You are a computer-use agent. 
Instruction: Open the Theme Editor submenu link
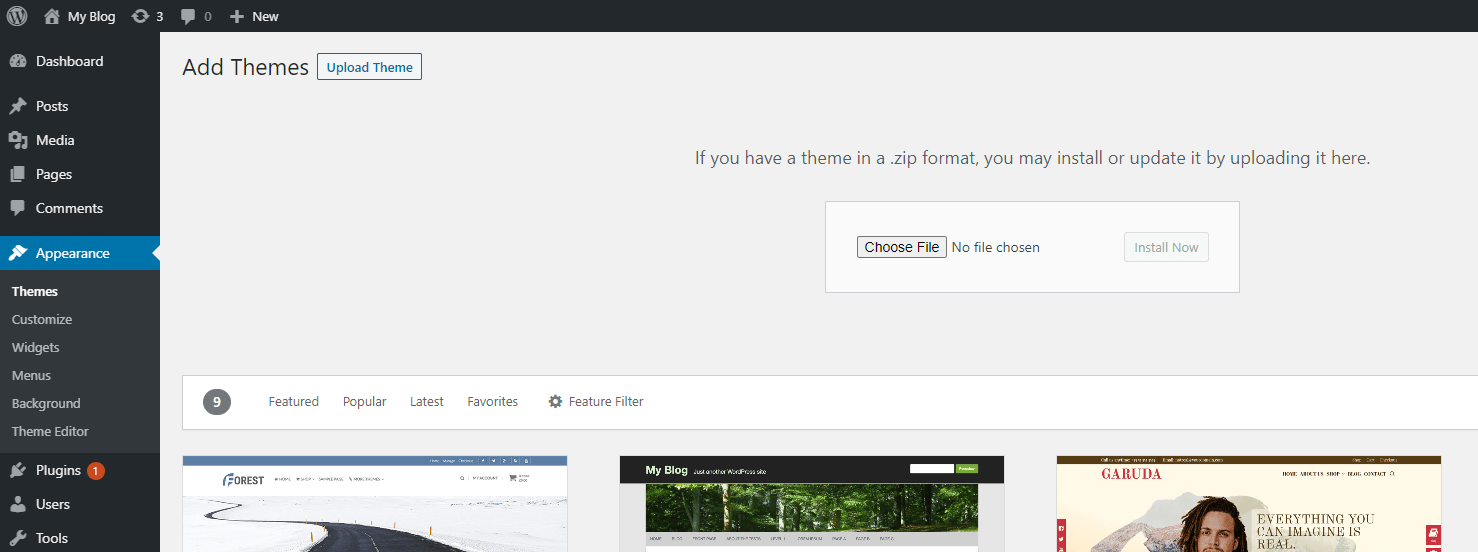click(x=50, y=431)
